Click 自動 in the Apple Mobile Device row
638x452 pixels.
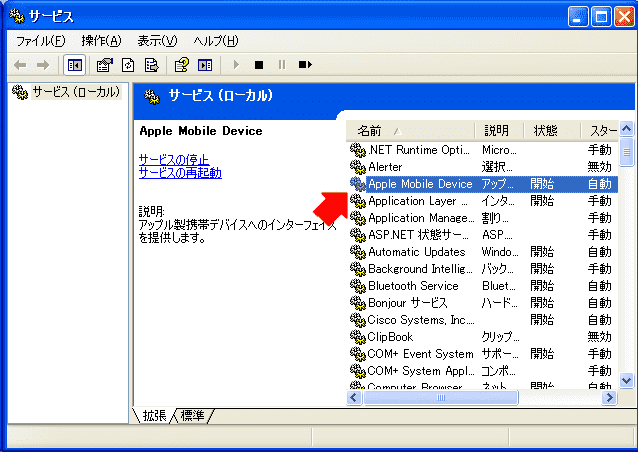pyautogui.click(x=600, y=184)
